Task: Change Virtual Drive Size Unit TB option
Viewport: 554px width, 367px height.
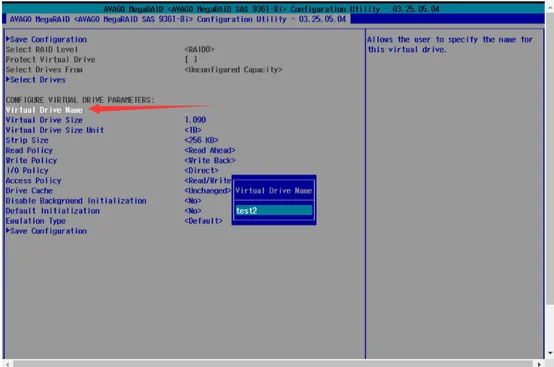Action: (x=193, y=130)
